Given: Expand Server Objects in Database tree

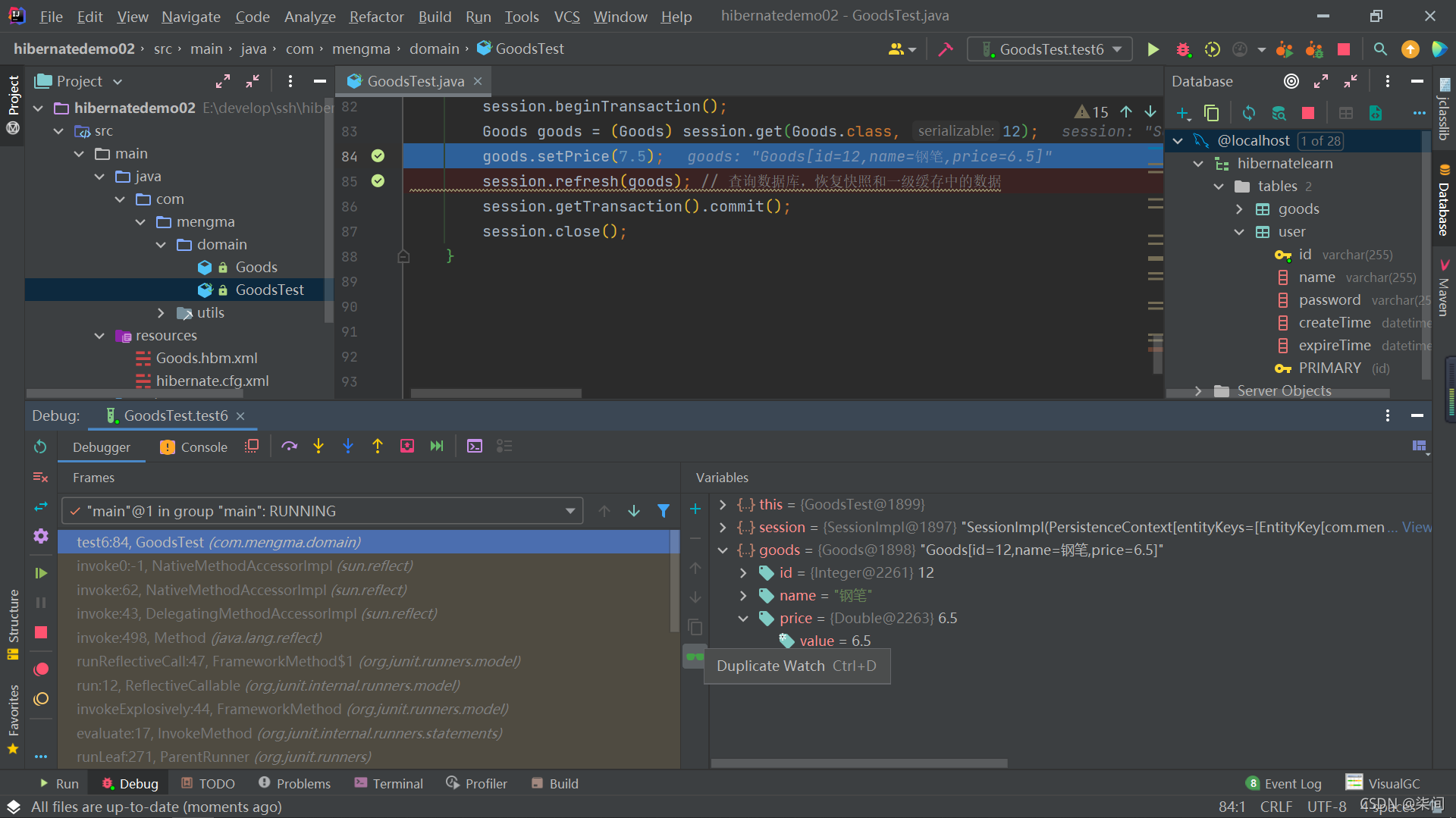Looking at the screenshot, I should coord(1198,391).
